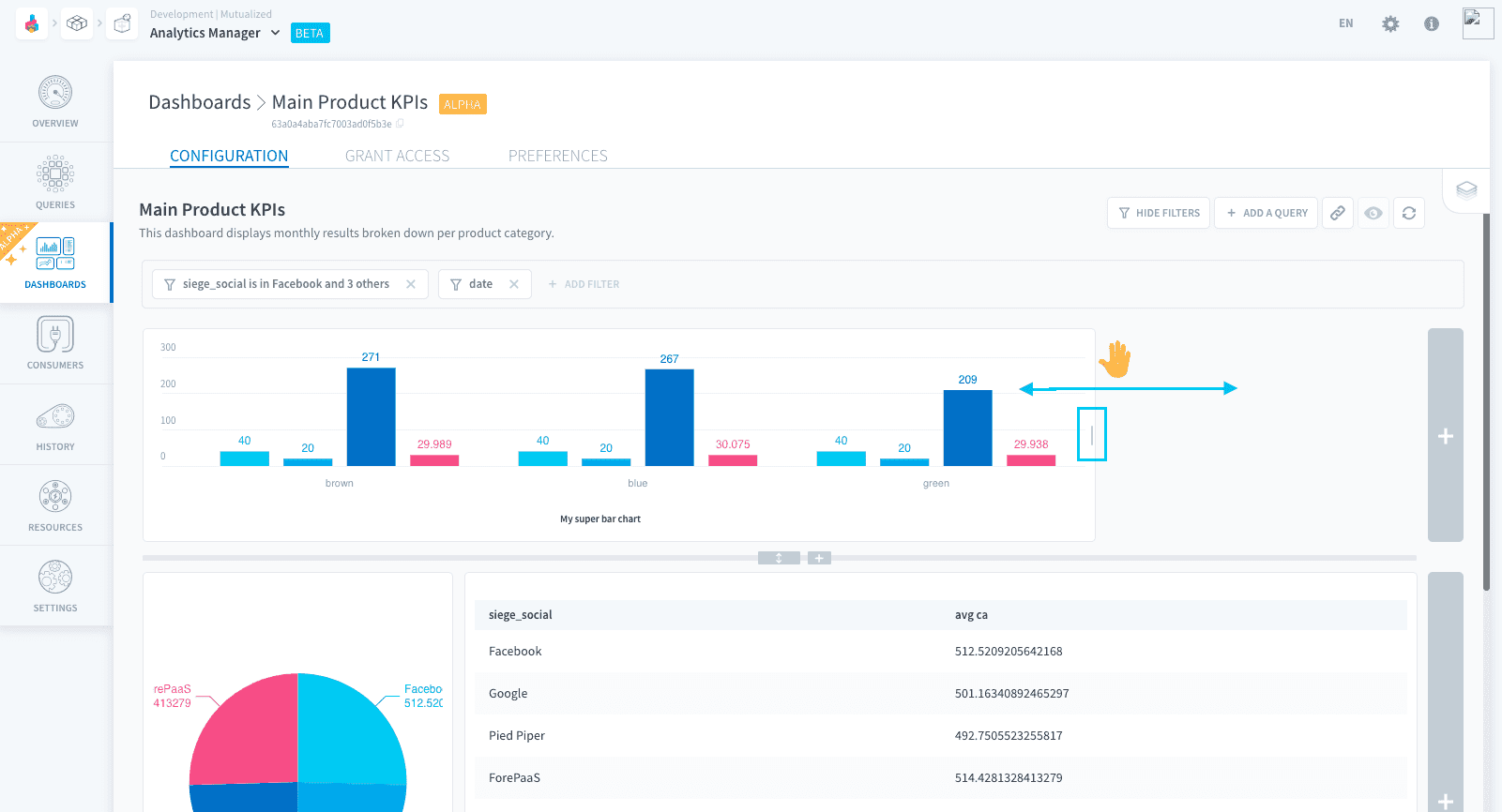
Task: Click the page vertical scrollbar
Action: point(1486,402)
